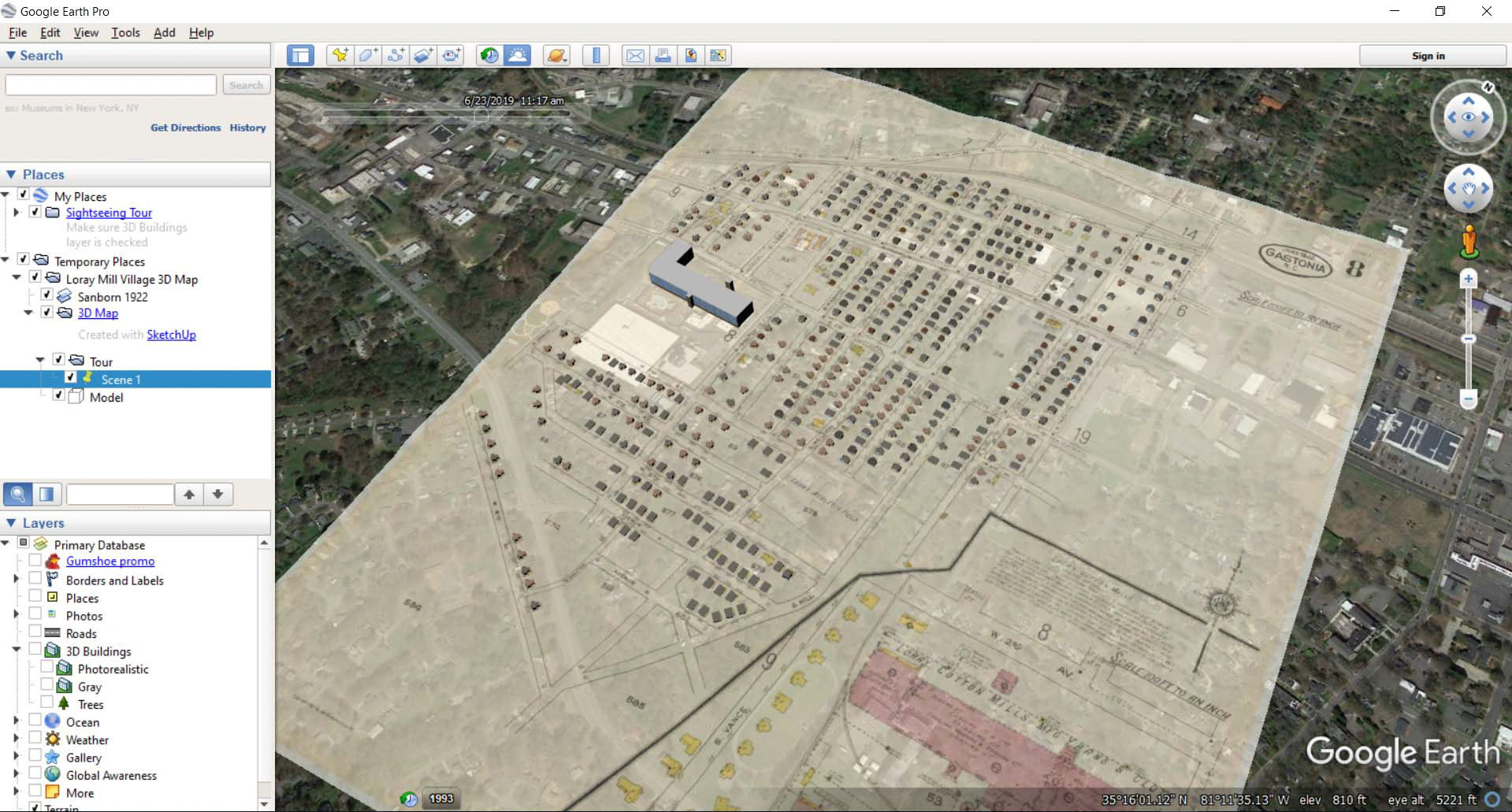Toggle sunlight across landscape icon
This screenshot has width=1512, height=812.
coord(518,55)
